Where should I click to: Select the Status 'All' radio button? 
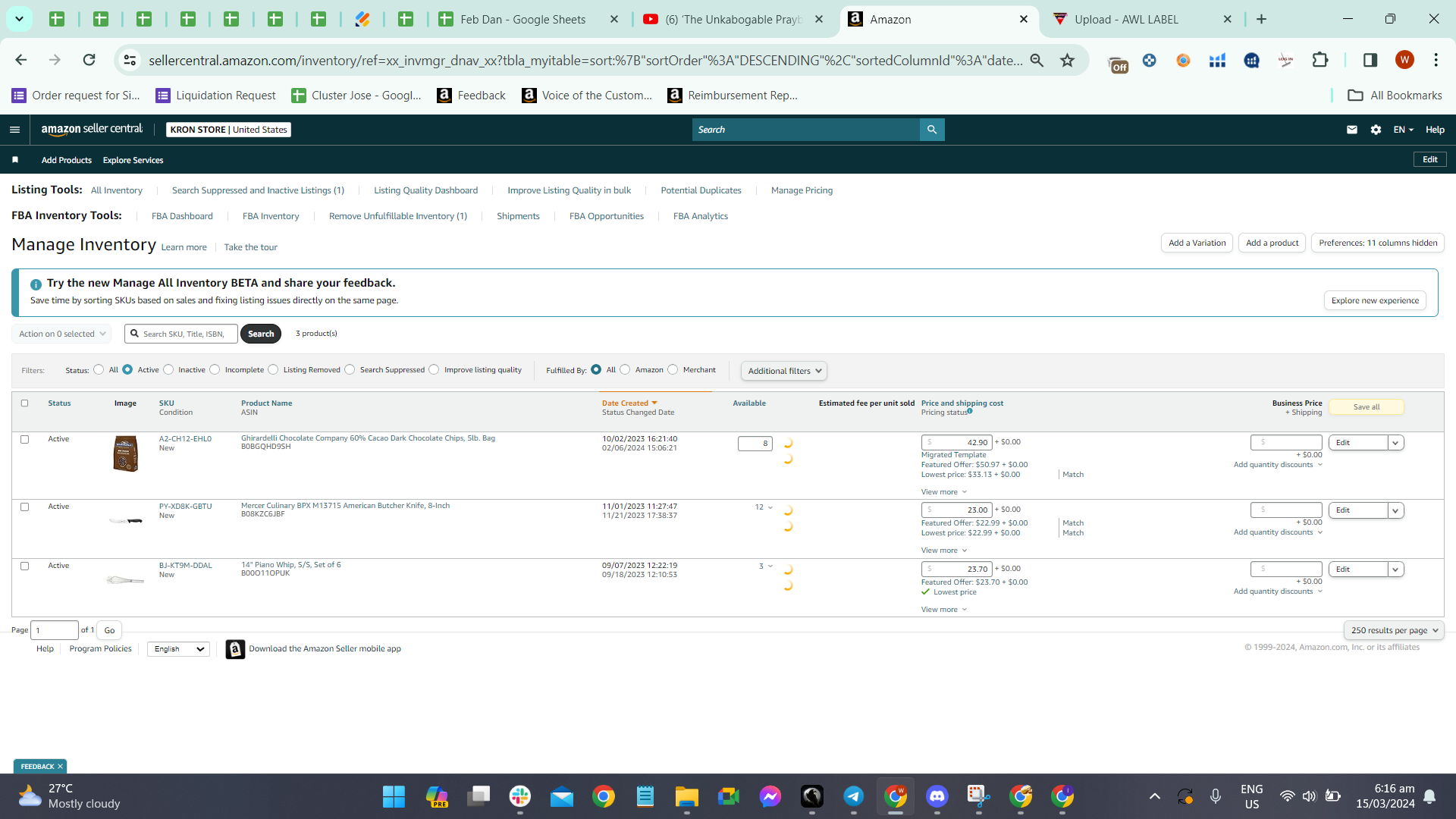(x=99, y=370)
